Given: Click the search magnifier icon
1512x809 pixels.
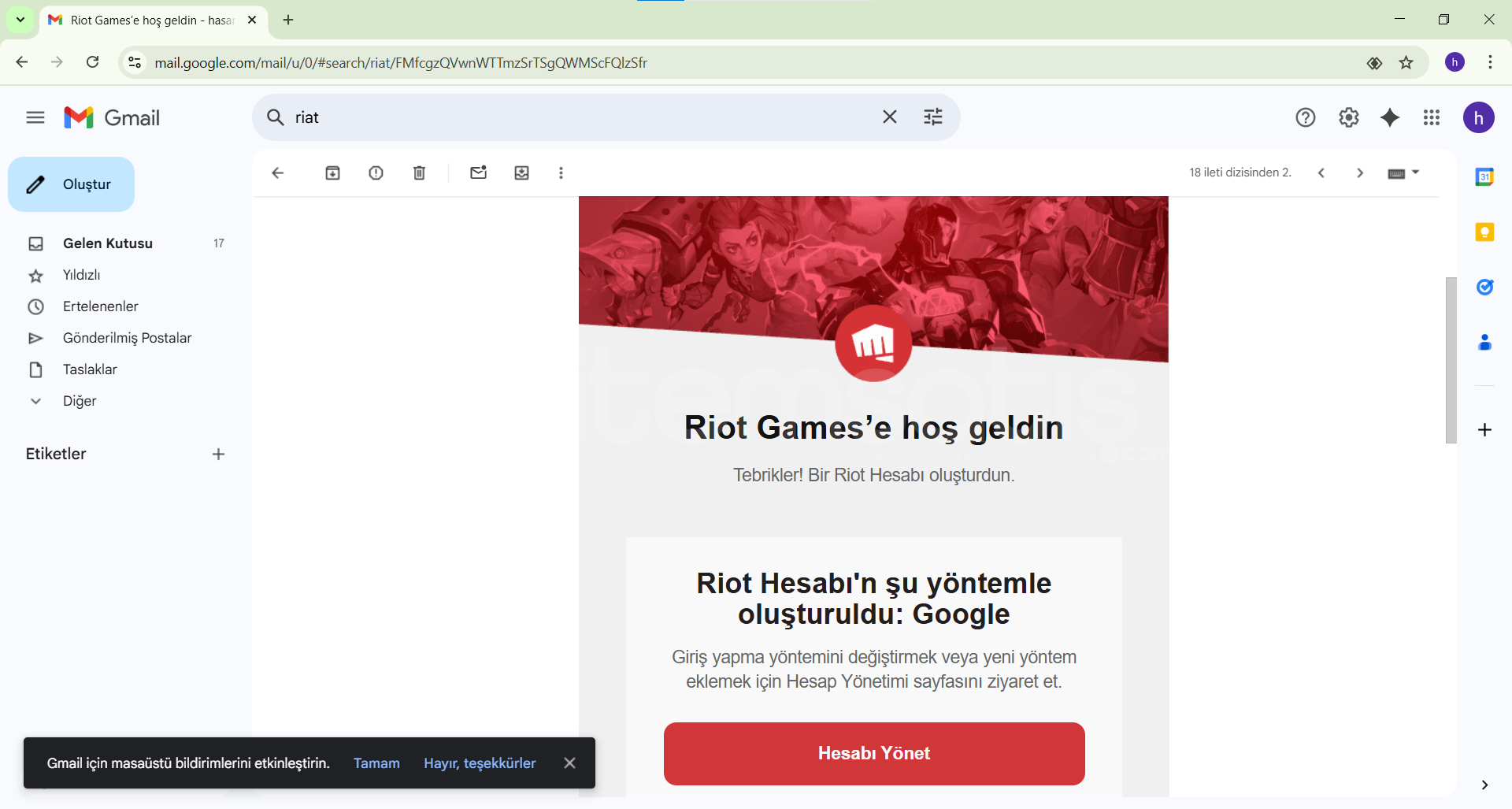Looking at the screenshot, I should pos(275,117).
